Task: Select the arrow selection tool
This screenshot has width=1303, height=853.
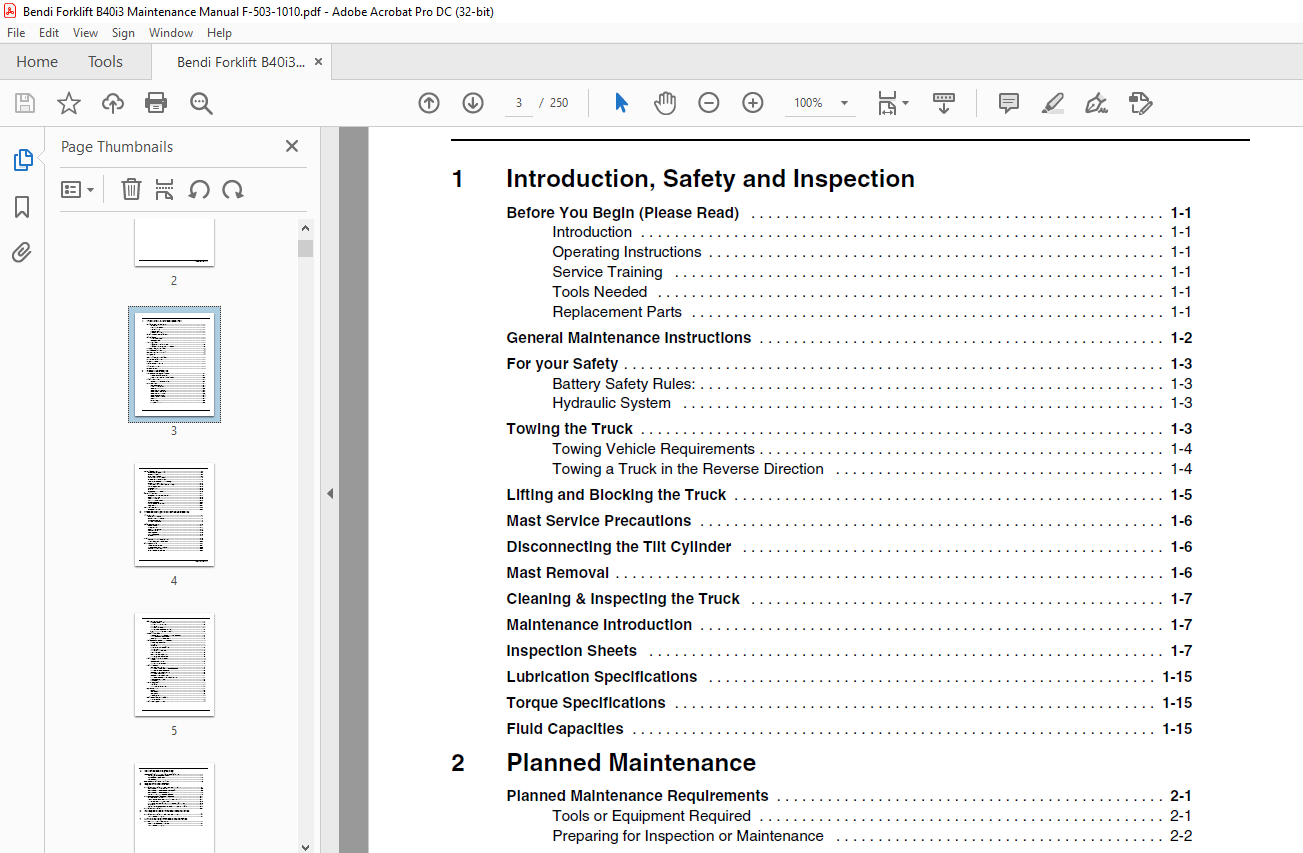Action: [621, 103]
